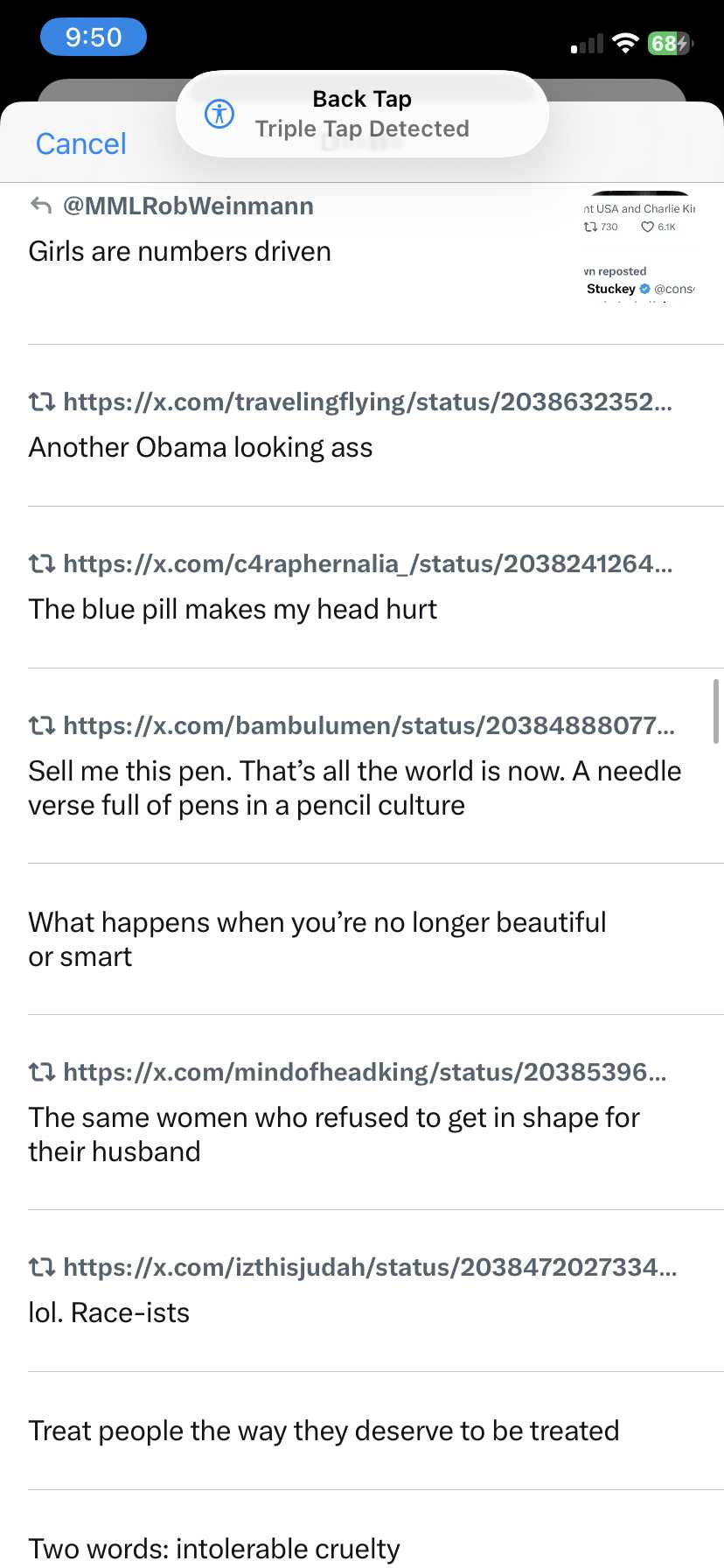Tap the repost icon beside mindofheadking link

[42, 1072]
